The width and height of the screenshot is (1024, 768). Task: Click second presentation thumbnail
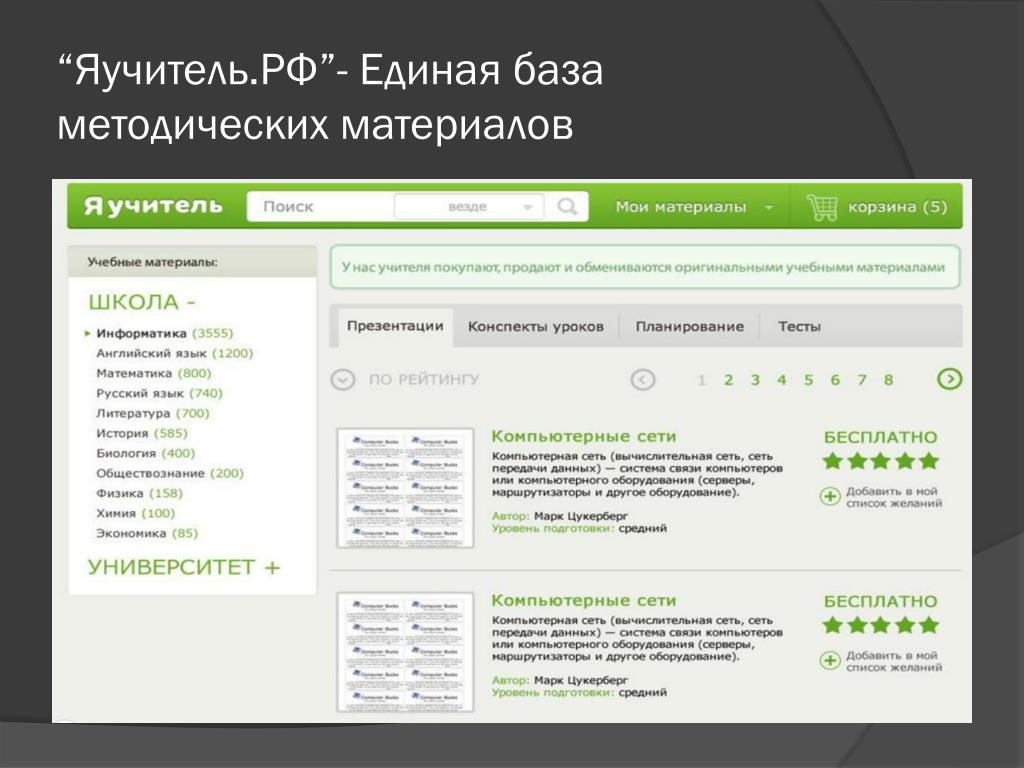[x=406, y=652]
